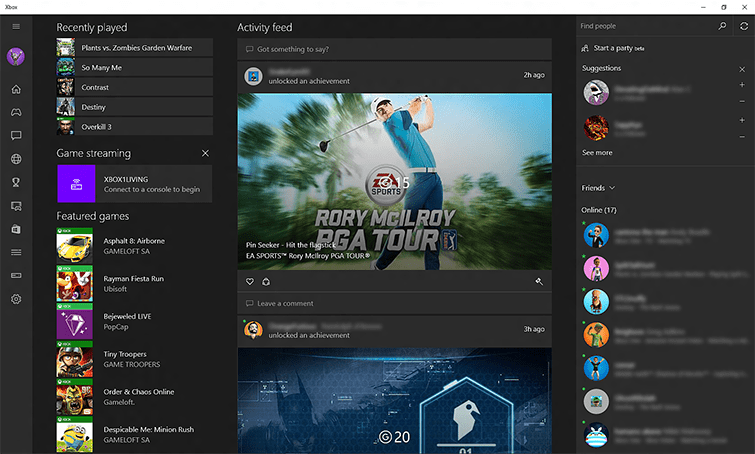Open your profile avatar in sidebar
The width and height of the screenshot is (755, 454).
(x=16, y=56)
